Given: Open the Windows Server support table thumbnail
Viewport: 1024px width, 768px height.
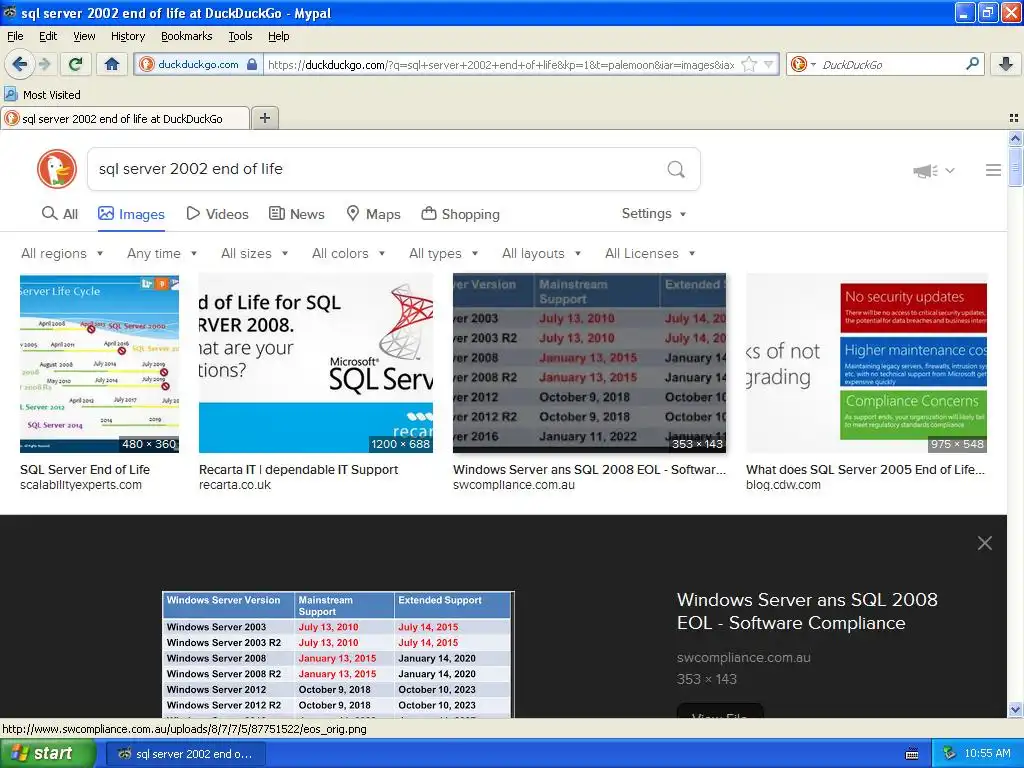Looking at the screenshot, I should coord(589,363).
